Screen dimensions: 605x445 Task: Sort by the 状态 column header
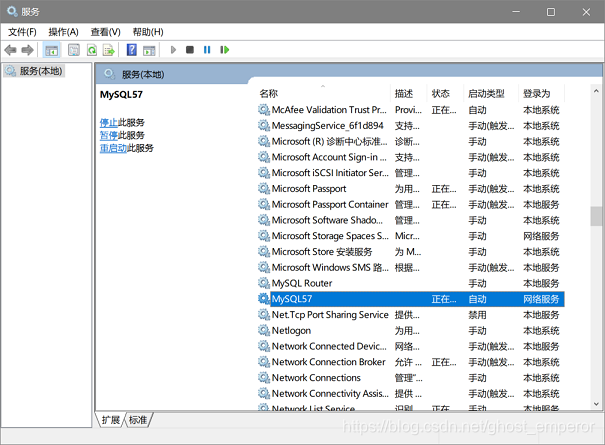click(440, 93)
